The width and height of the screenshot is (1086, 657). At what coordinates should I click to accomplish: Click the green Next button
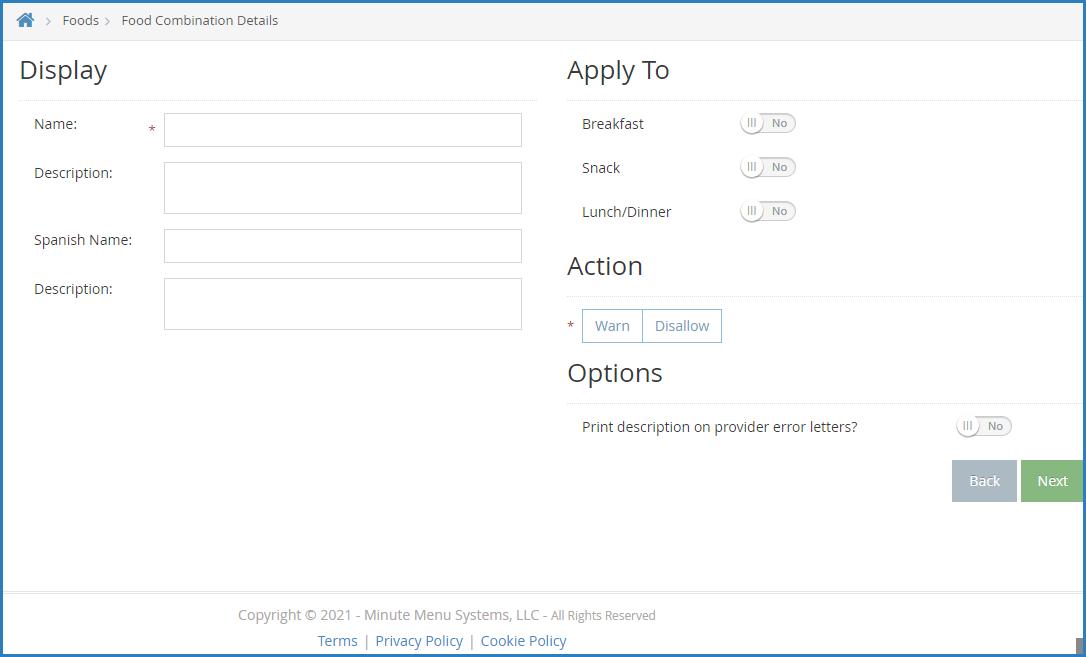(1052, 481)
